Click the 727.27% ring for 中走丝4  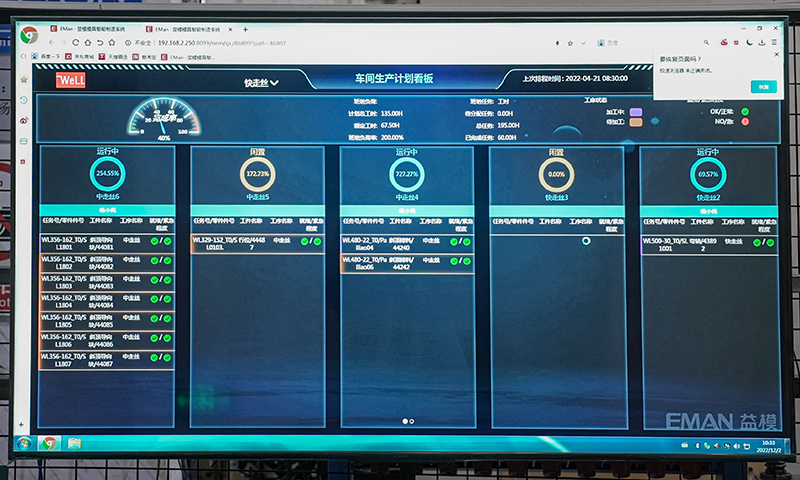tap(407, 173)
